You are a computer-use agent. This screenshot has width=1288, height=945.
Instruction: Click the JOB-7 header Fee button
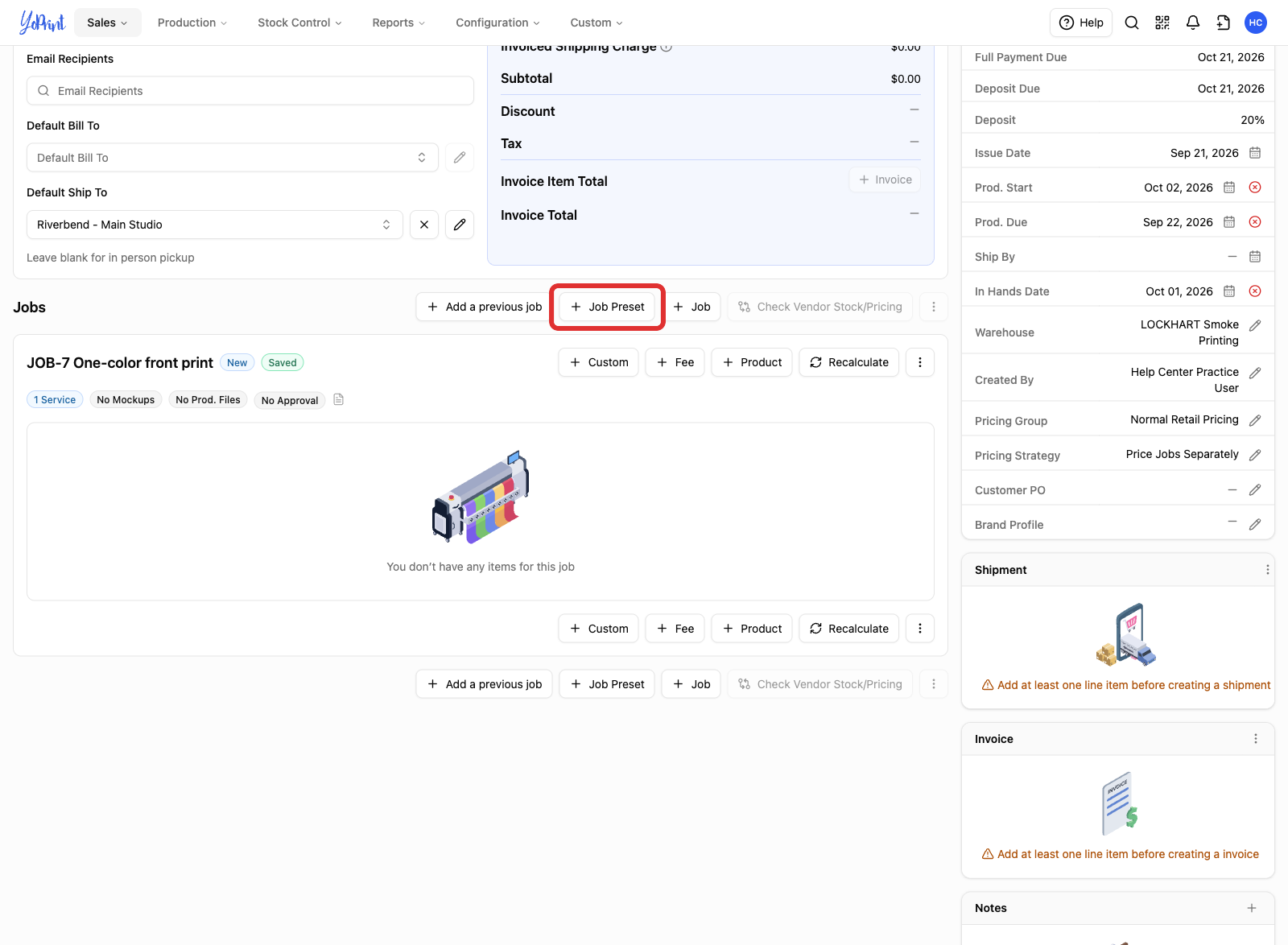pos(675,362)
